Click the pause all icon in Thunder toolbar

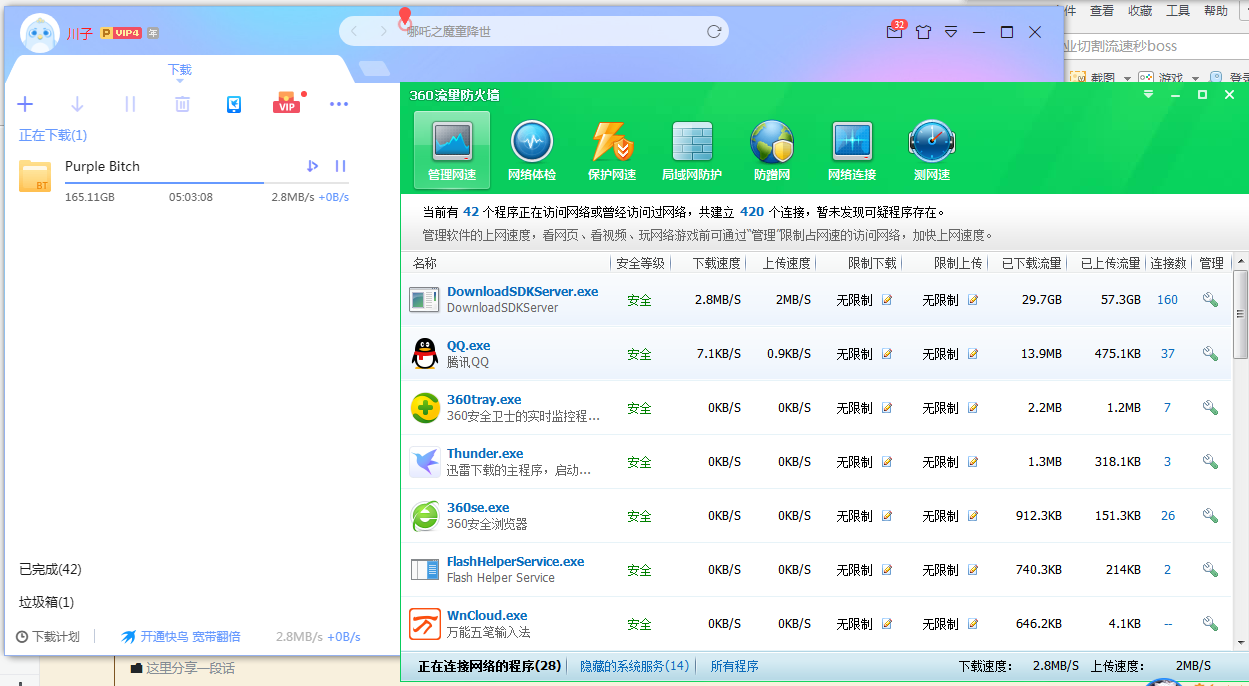click(130, 104)
